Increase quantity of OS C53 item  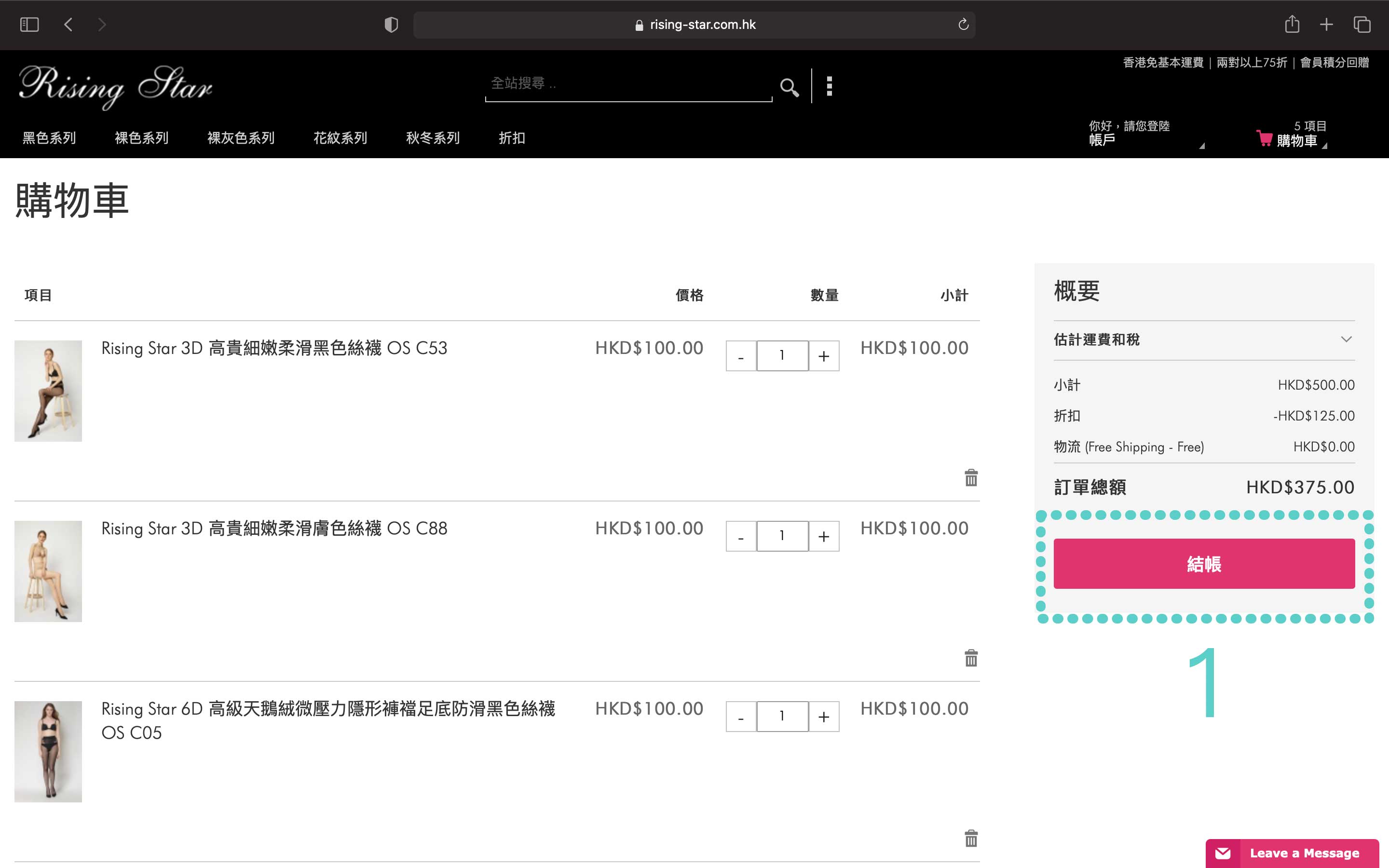click(x=824, y=356)
